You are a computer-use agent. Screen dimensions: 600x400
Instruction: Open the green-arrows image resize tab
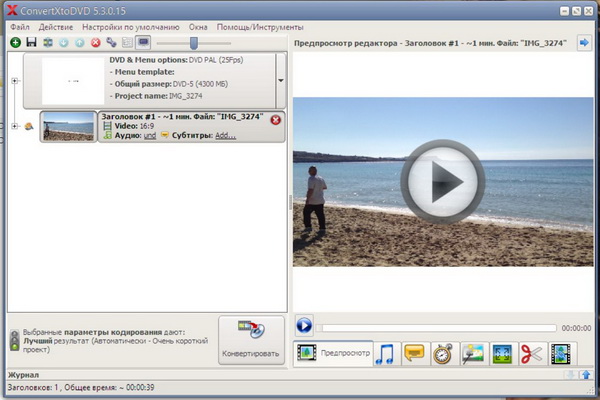502,354
